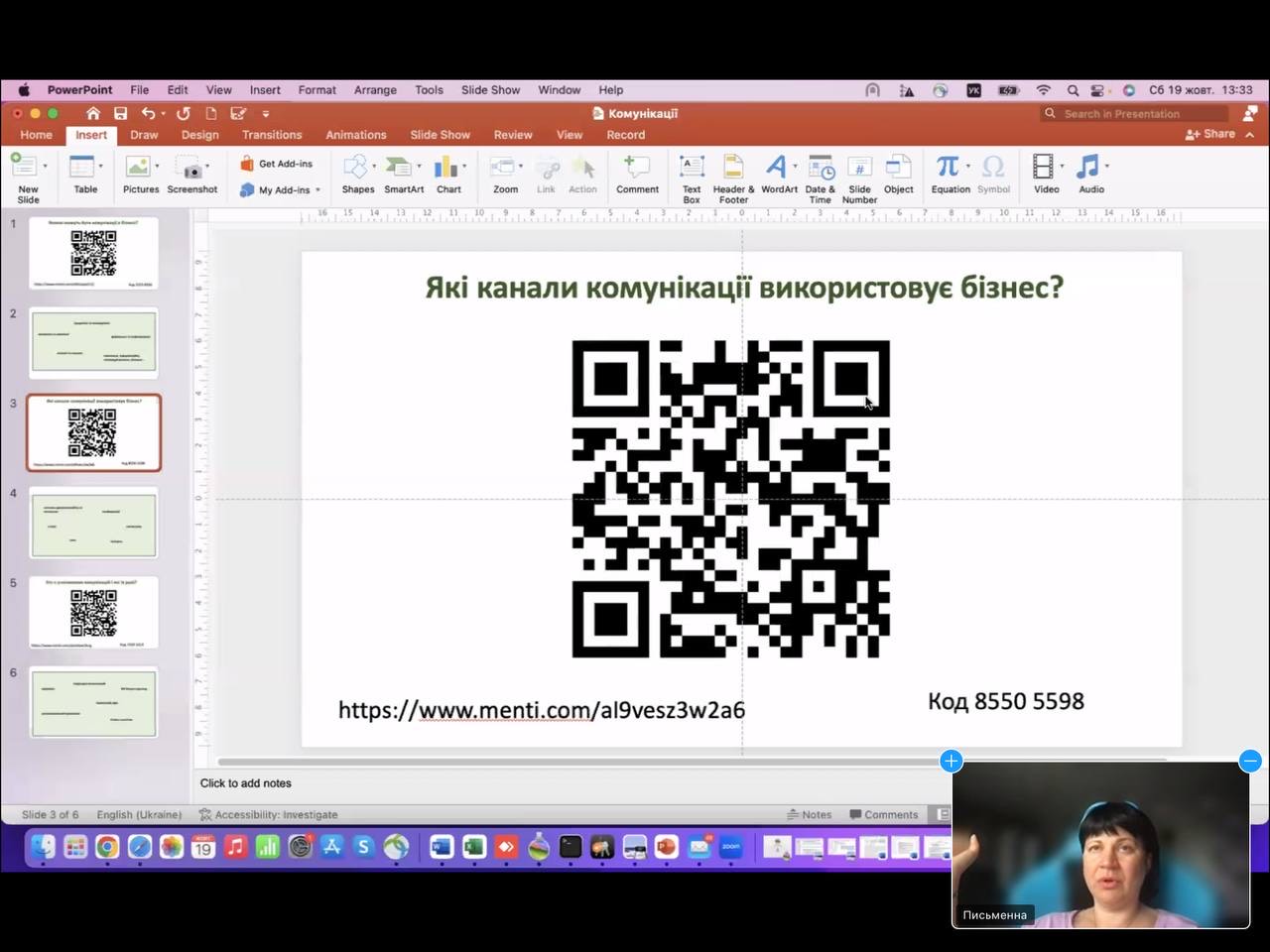Insert WordArt
The height and width of the screenshot is (952, 1270).
(778, 175)
